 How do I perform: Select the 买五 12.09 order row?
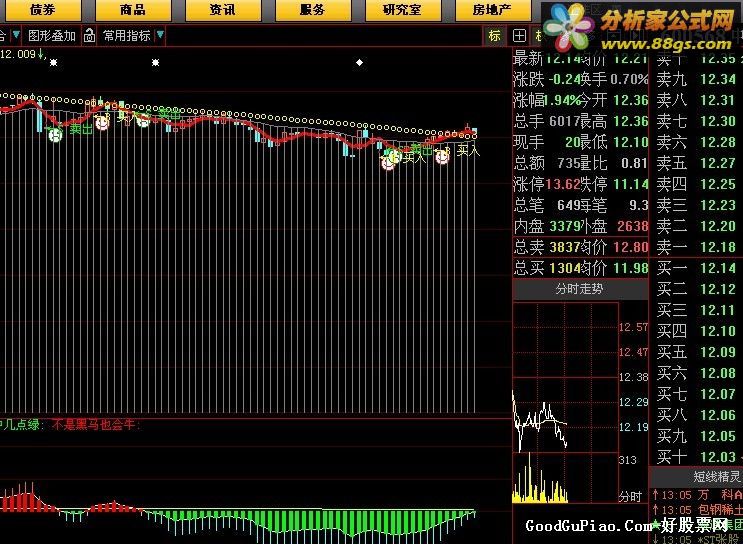pos(697,352)
